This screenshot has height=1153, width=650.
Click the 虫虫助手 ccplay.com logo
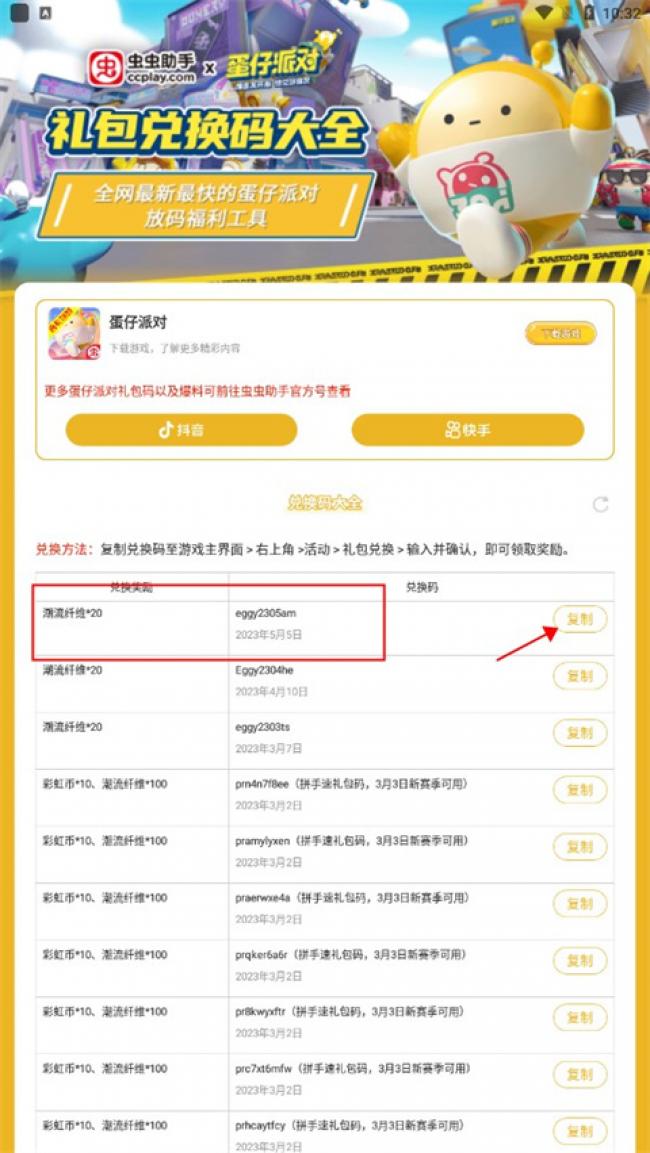point(143,68)
